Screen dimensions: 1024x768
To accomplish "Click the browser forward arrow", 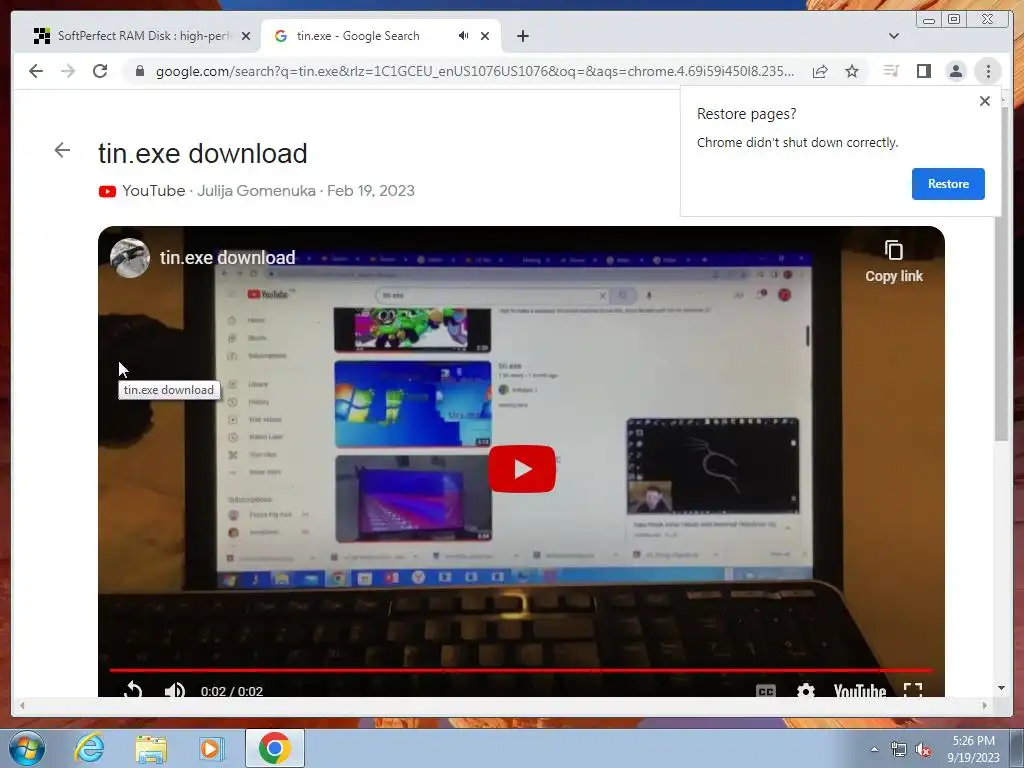I will click(68, 71).
